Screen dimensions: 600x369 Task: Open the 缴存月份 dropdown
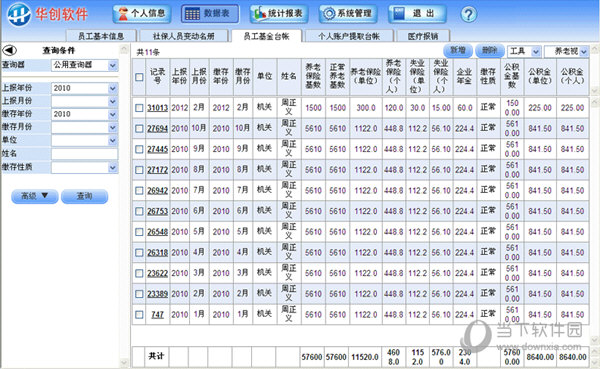point(112,127)
